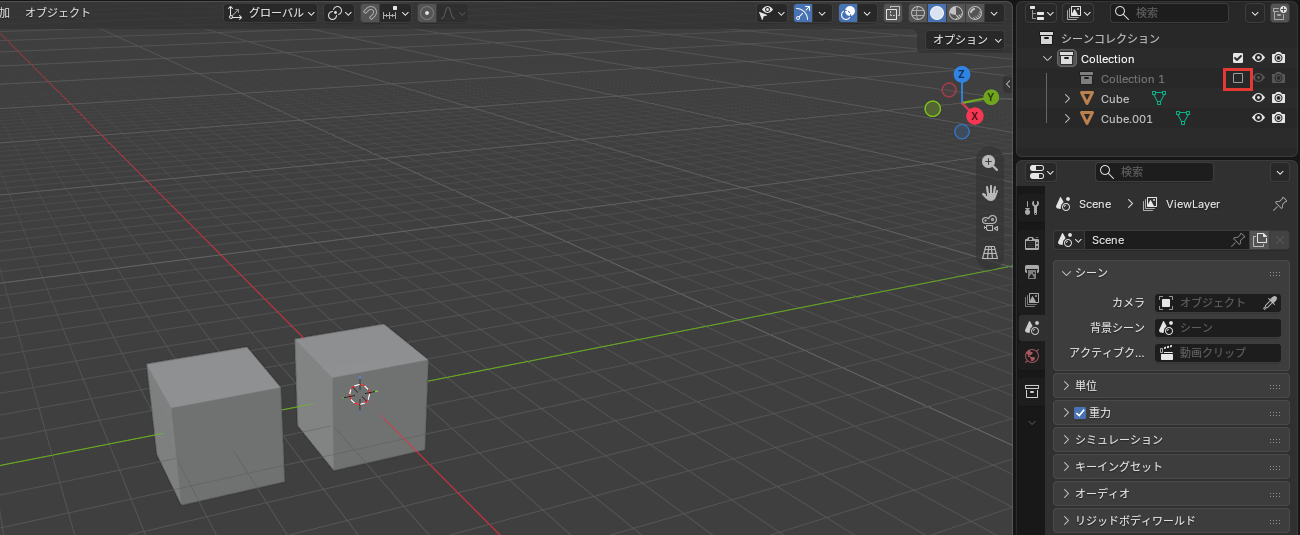Open the World properties tab icon
This screenshot has height=535, width=1300.
coord(1032,355)
